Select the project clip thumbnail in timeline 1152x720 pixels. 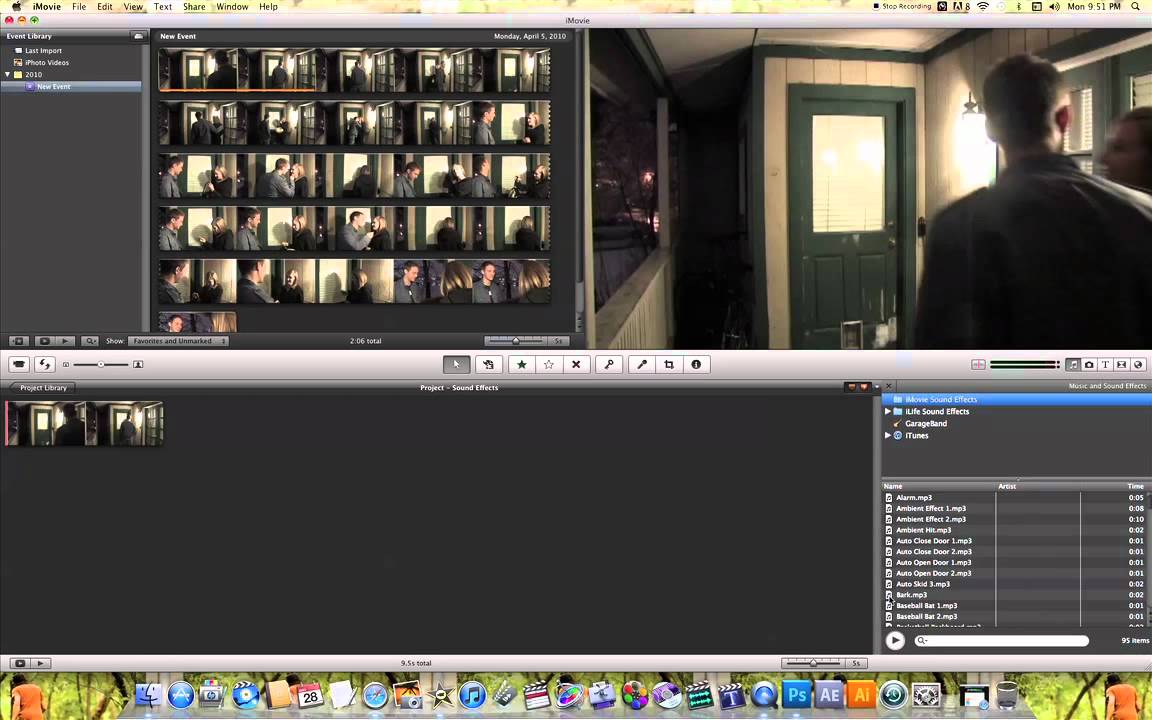pyautogui.click(x=84, y=424)
